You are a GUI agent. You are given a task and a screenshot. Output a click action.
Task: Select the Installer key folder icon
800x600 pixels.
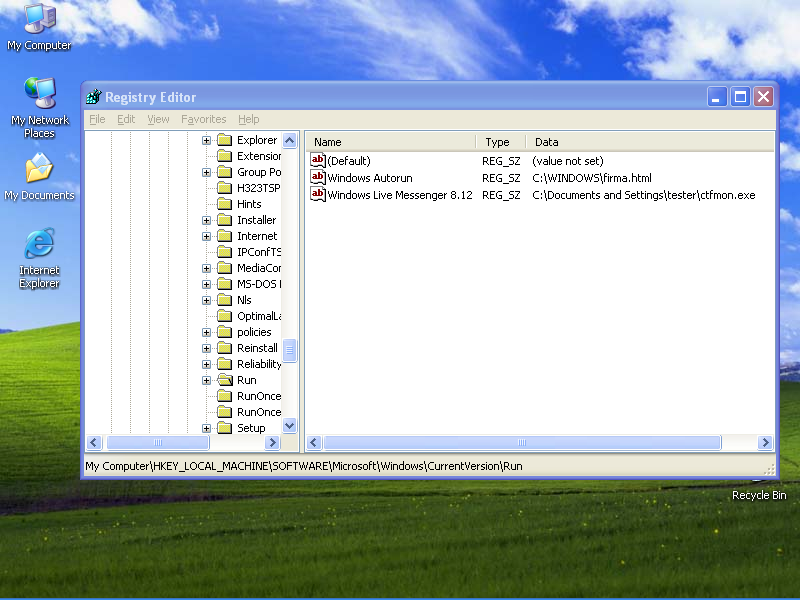point(224,220)
